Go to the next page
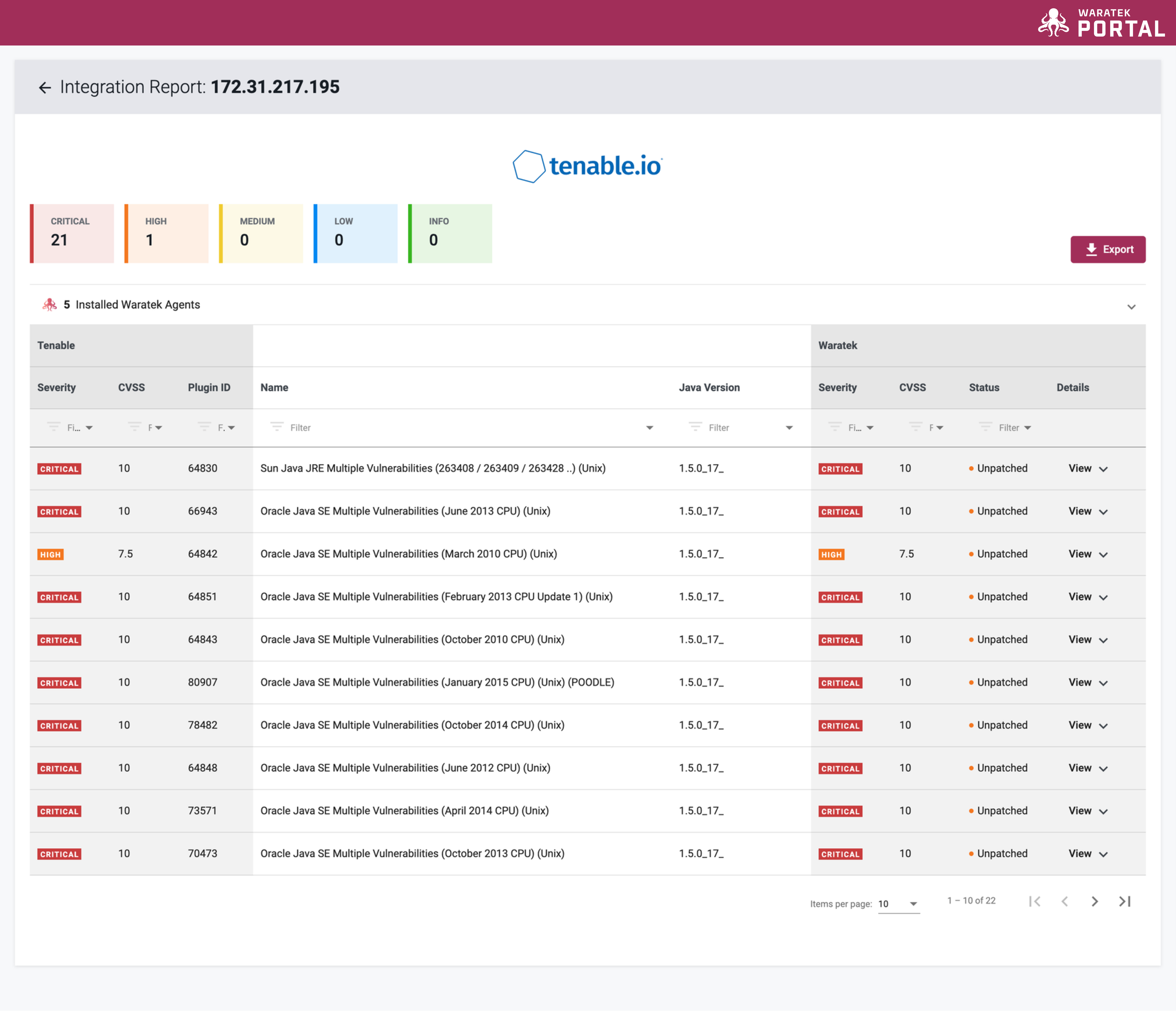The width and height of the screenshot is (1176, 1011). pyautogui.click(x=1095, y=901)
